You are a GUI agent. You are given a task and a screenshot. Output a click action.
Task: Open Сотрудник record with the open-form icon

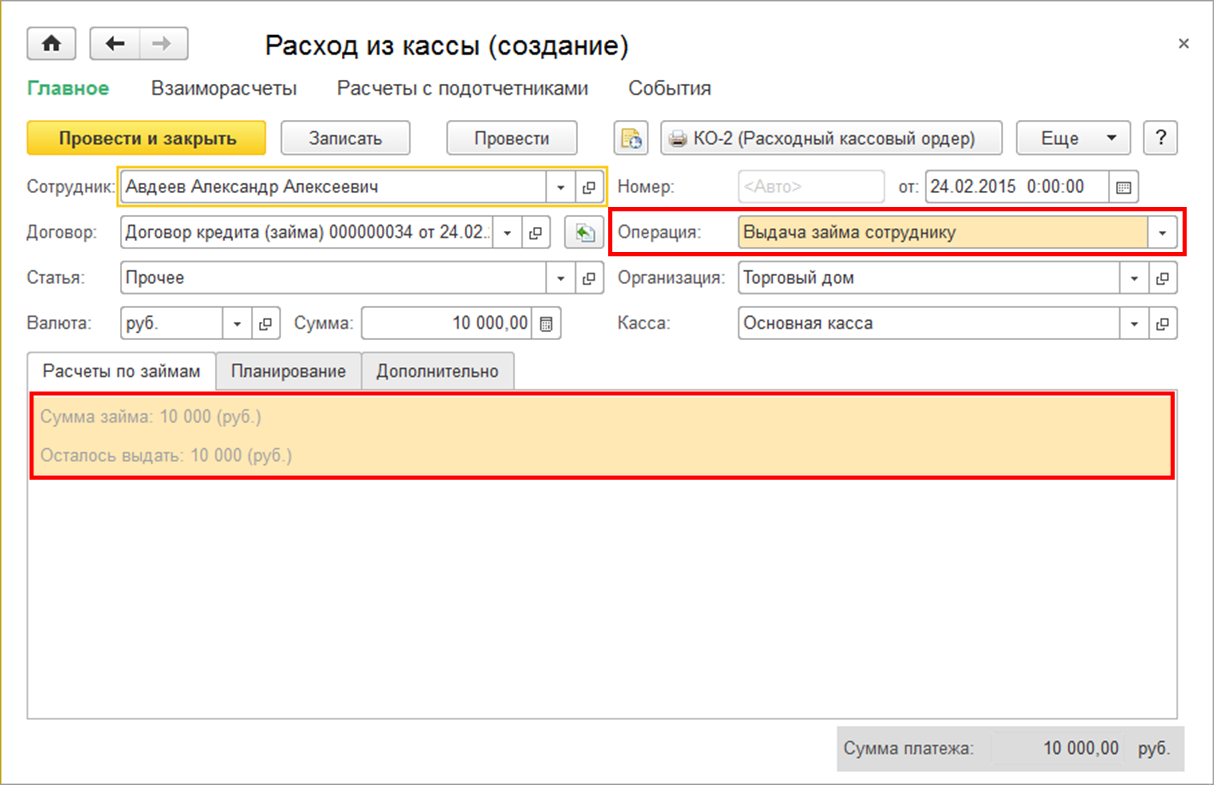[589, 187]
